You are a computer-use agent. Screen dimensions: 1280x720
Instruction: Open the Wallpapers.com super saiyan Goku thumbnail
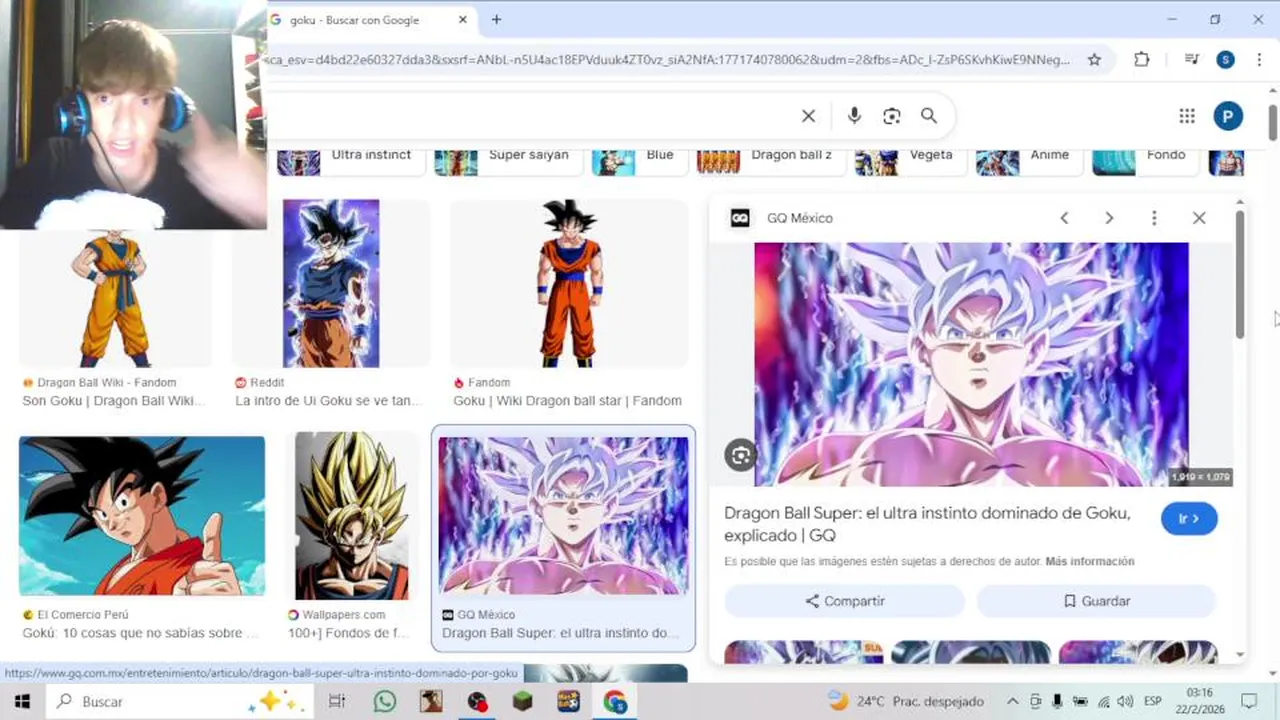tap(352, 516)
